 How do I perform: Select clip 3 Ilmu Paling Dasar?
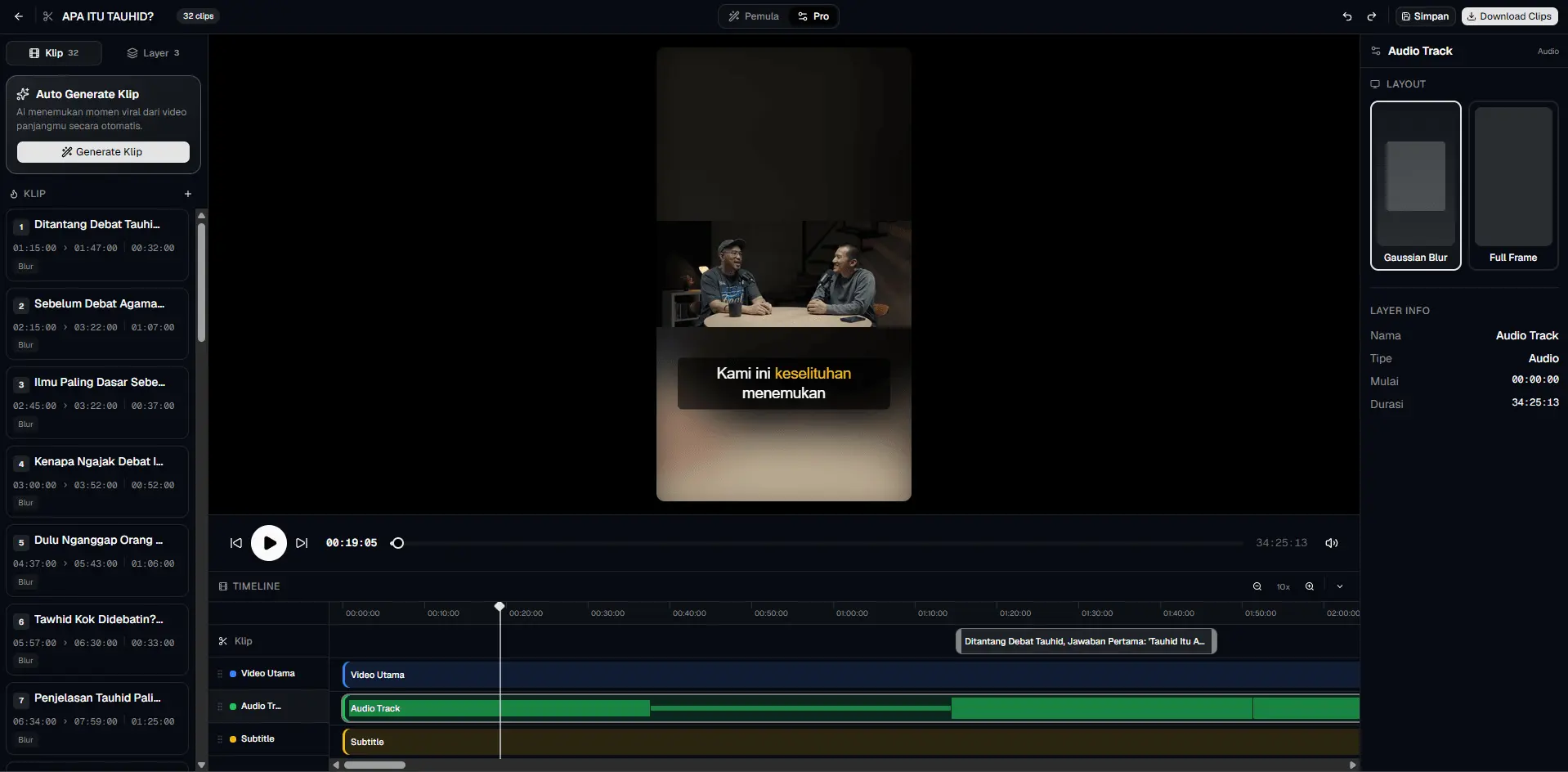(x=97, y=402)
